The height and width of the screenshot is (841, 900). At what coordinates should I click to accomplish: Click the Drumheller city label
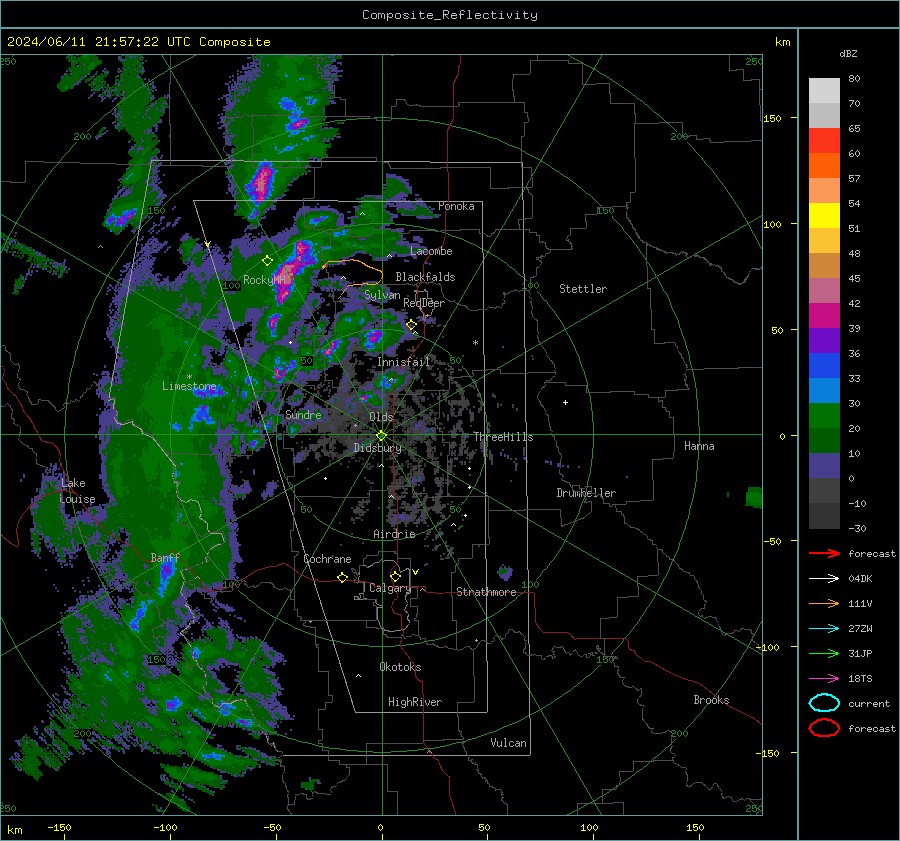click(x=586, y=493)
